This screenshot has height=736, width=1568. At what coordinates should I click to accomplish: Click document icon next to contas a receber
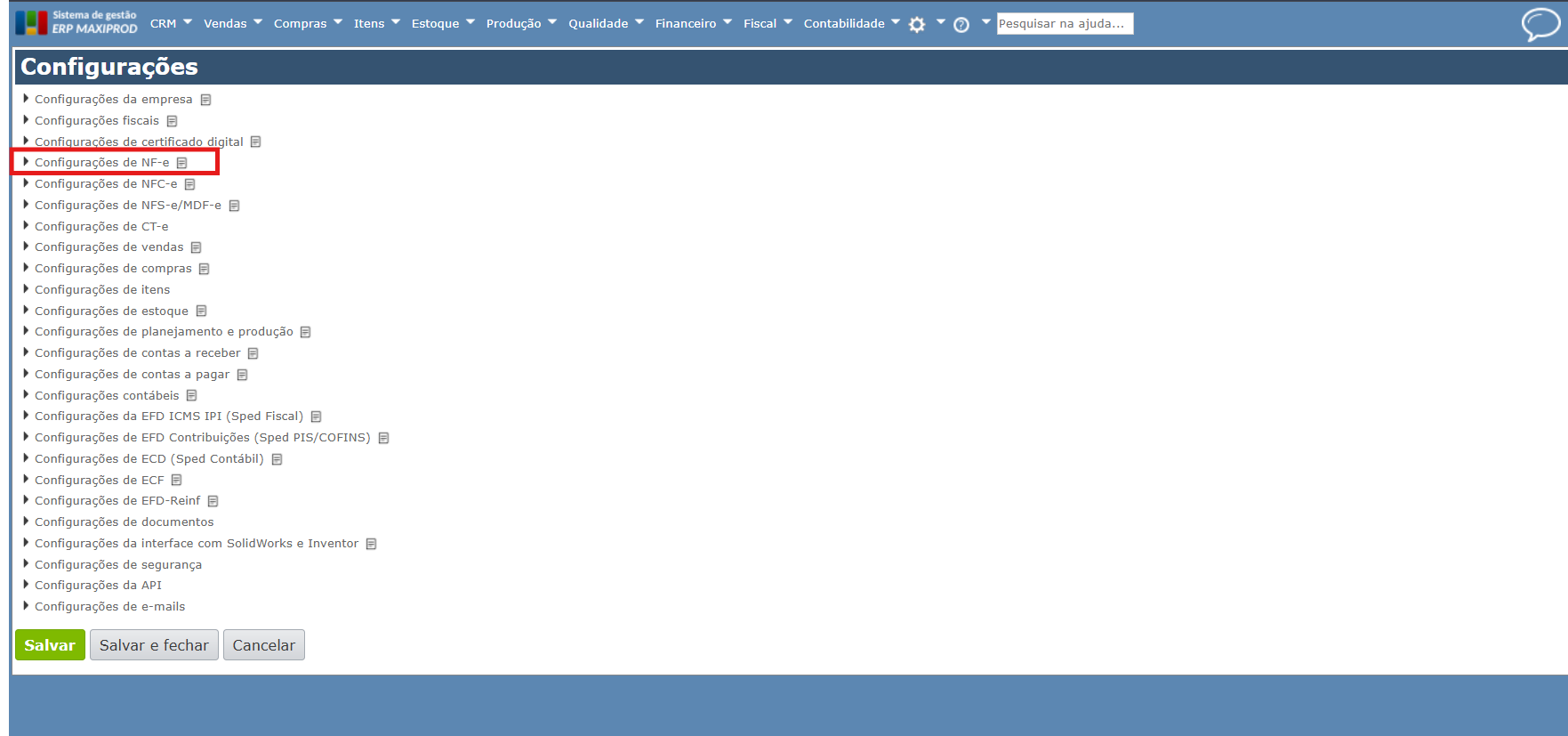point(253,353)
